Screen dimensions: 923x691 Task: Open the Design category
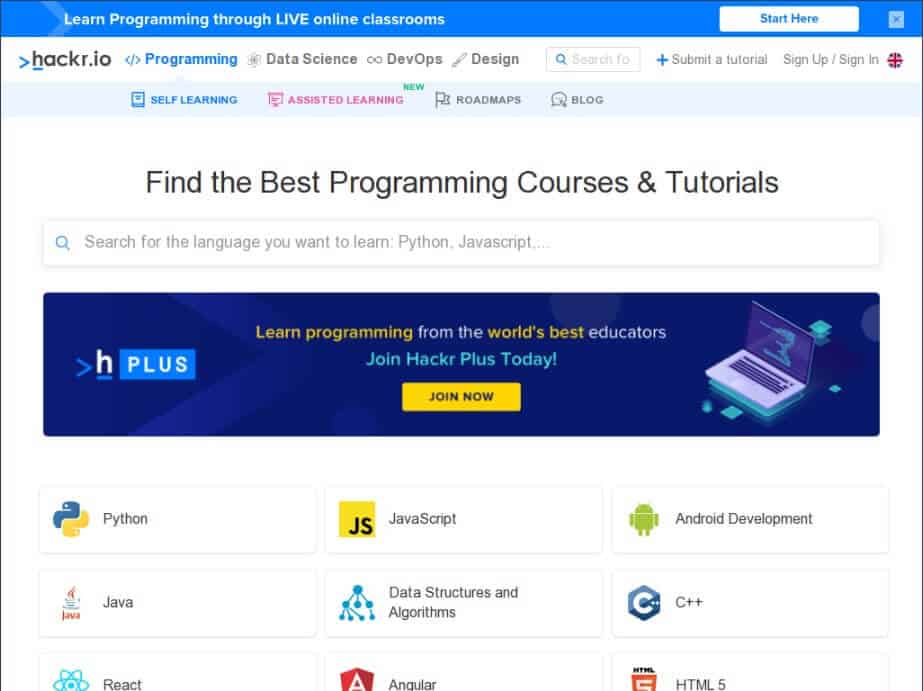(x=486, y=59)
